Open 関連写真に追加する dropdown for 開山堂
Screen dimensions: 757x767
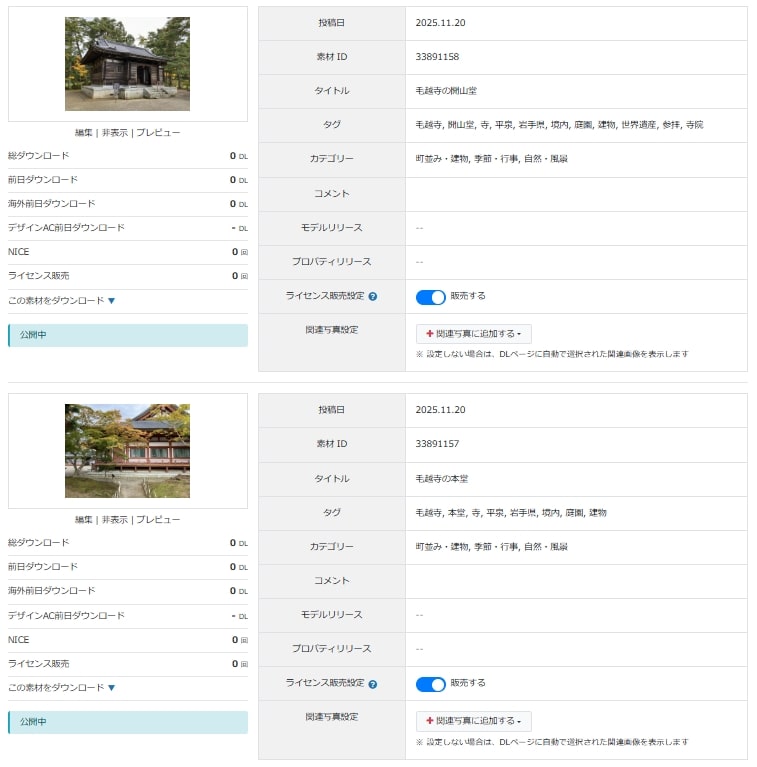[474, 334]
